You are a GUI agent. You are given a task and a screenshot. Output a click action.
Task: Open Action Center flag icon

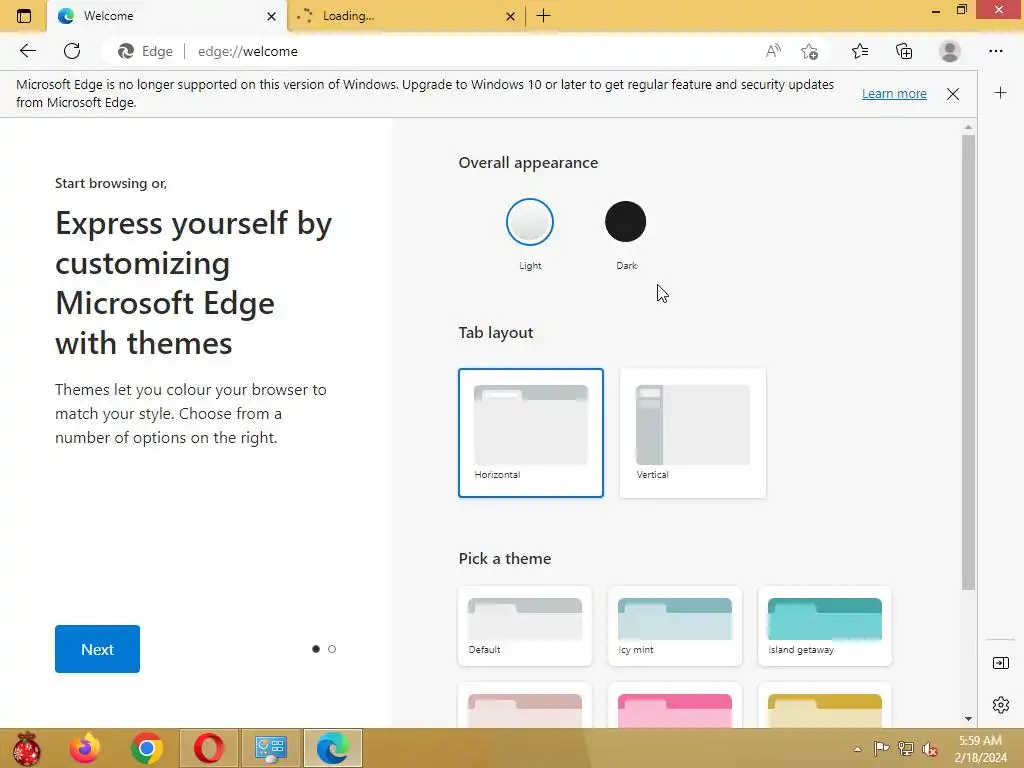pos(881,748)
